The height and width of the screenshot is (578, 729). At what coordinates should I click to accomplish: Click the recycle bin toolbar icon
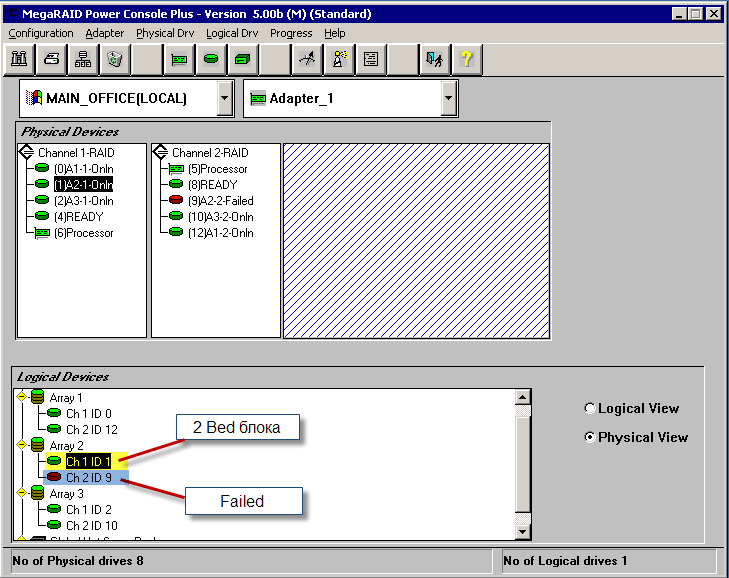[x=116, y=60]
